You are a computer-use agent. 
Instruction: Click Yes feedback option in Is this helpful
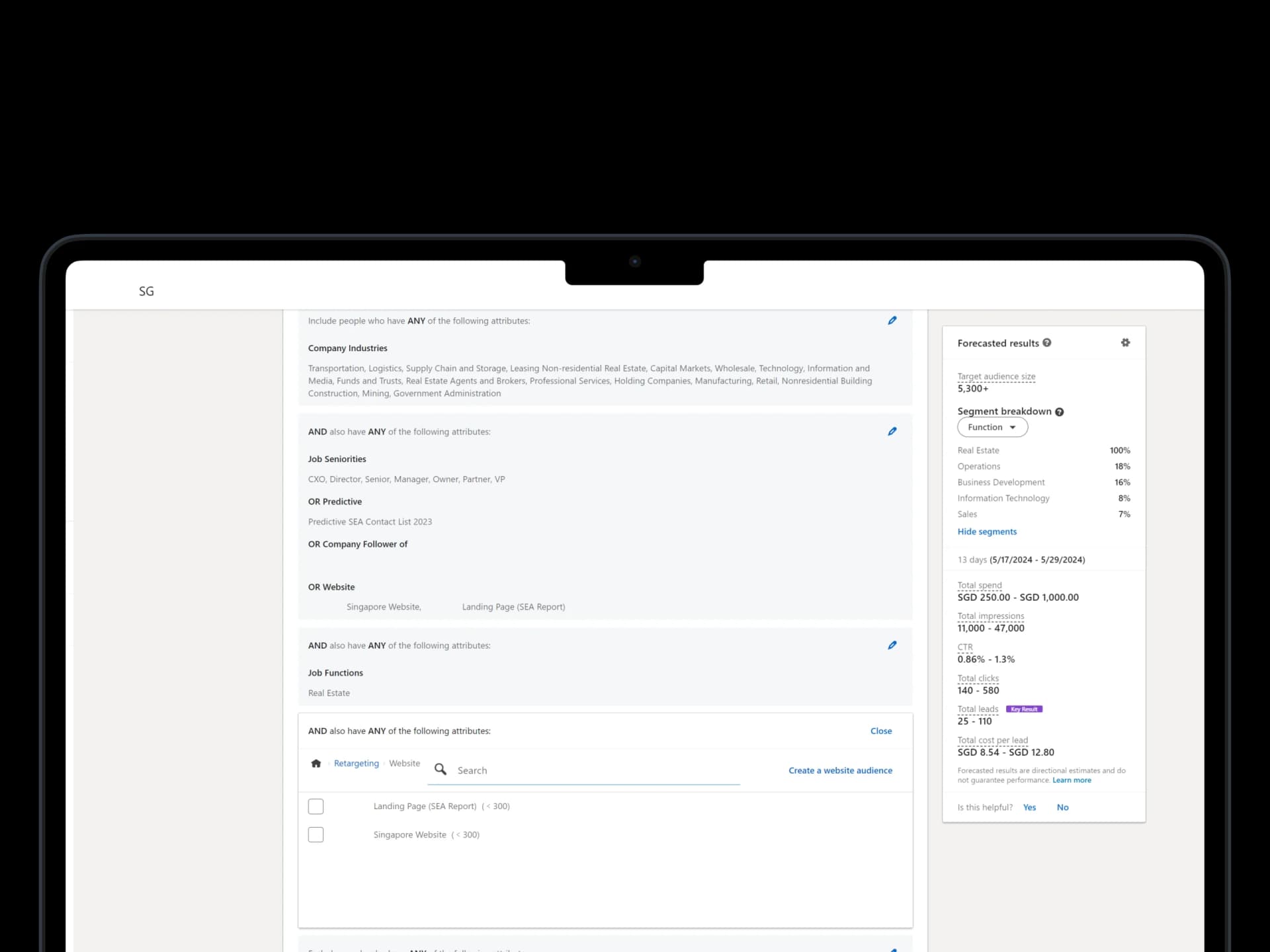pyautogui.click(x=1030, y=807)
